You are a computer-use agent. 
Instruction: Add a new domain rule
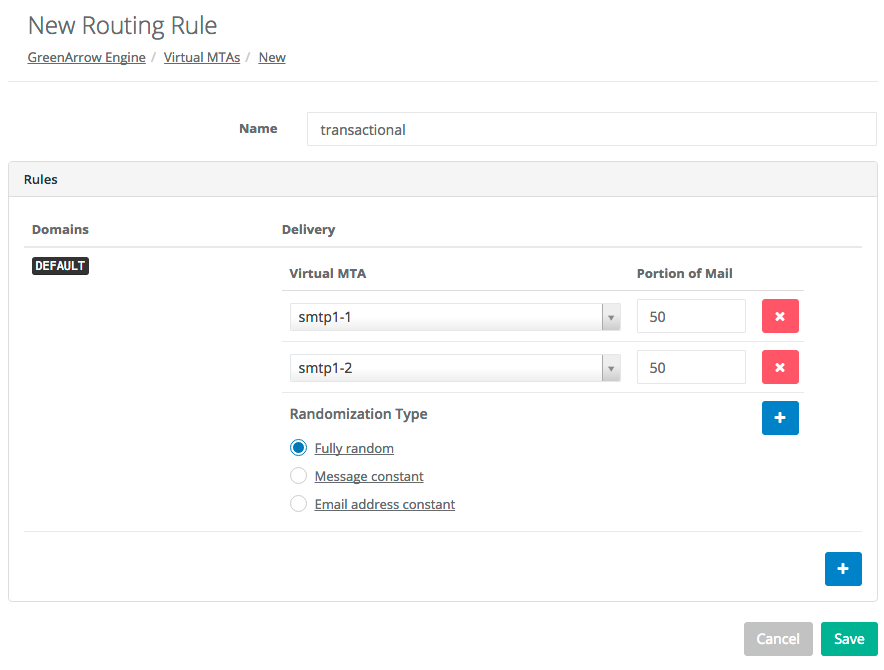click(843, 568)
